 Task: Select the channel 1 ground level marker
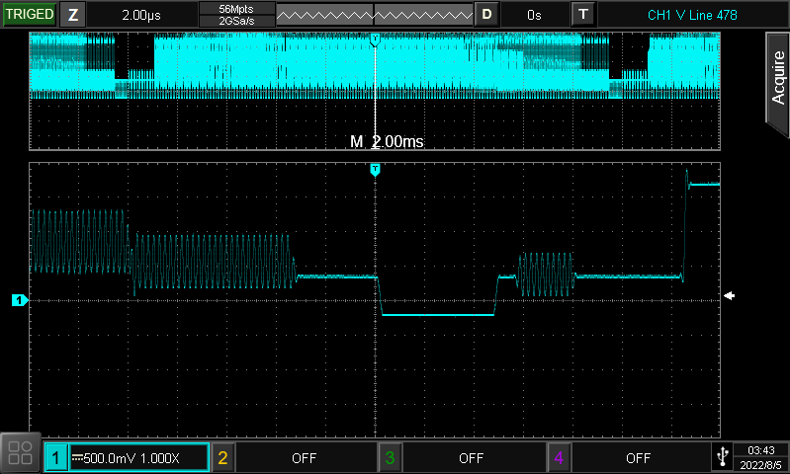tap(17, 299)
